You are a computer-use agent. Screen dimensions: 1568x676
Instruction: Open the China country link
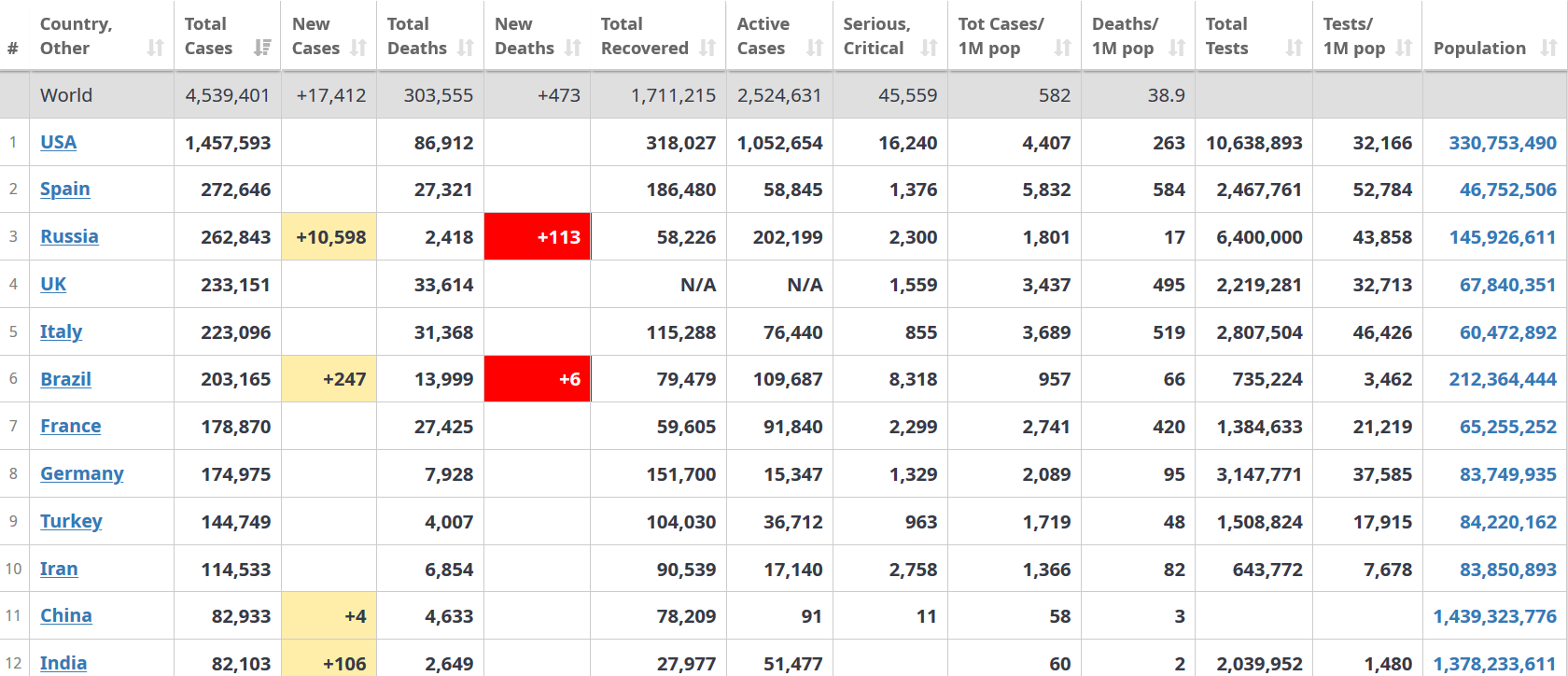click(x=65, y=615)
